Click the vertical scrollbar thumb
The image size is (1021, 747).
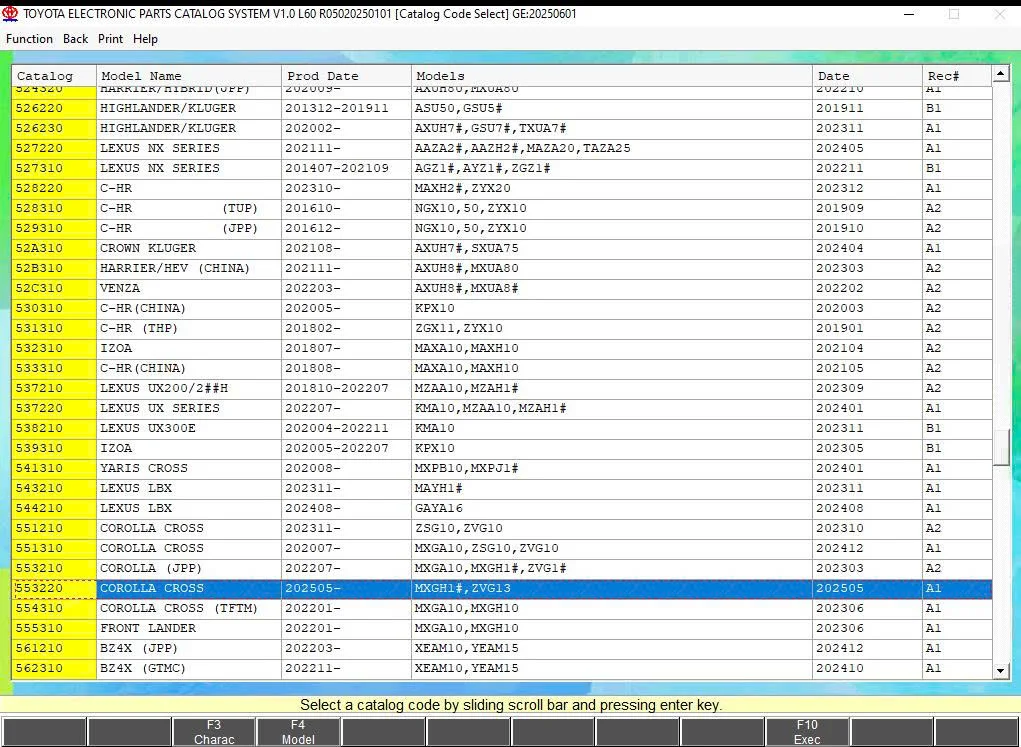(x=1001, y=447)
